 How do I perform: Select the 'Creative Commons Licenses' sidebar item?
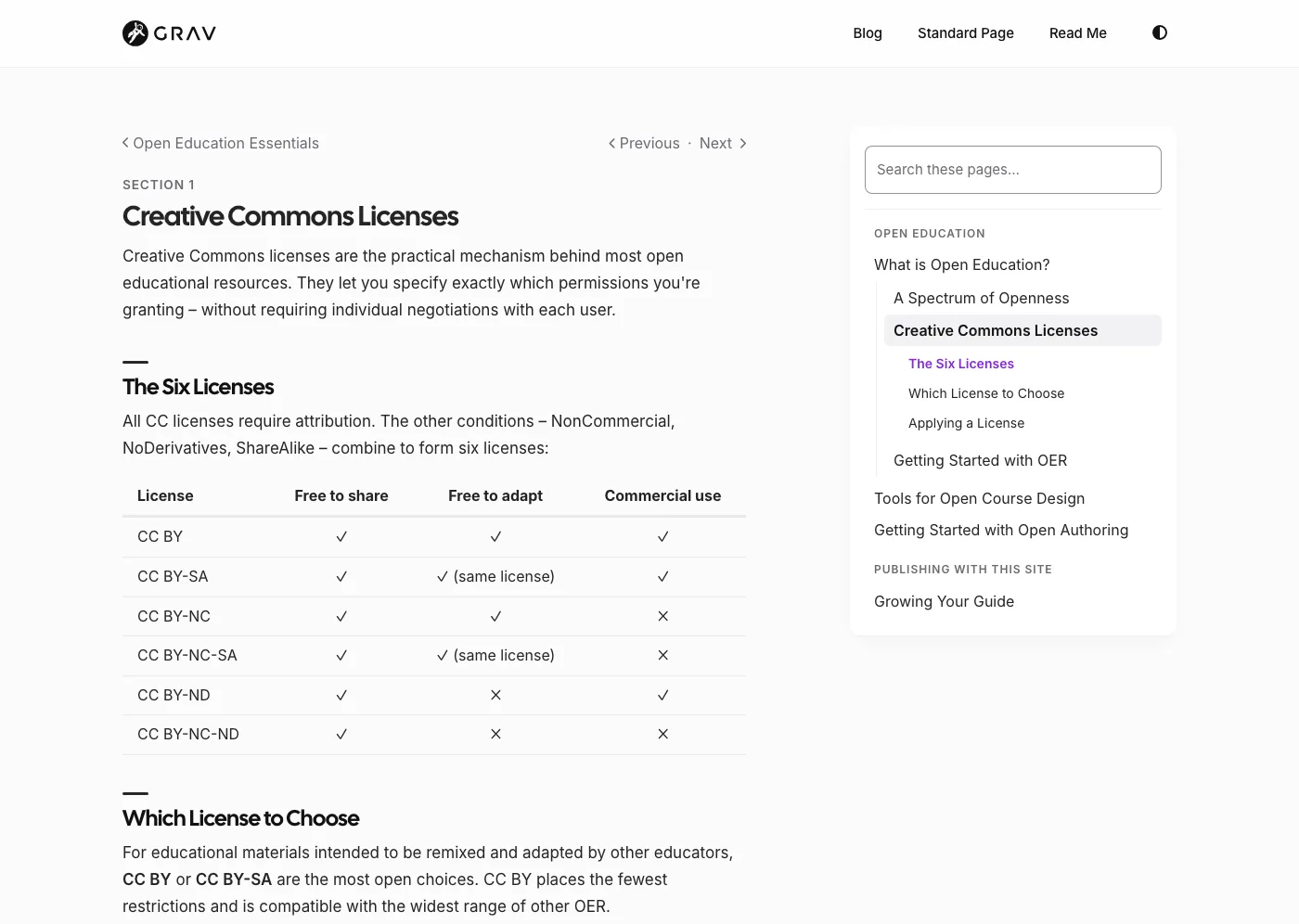pos(1022,330)
